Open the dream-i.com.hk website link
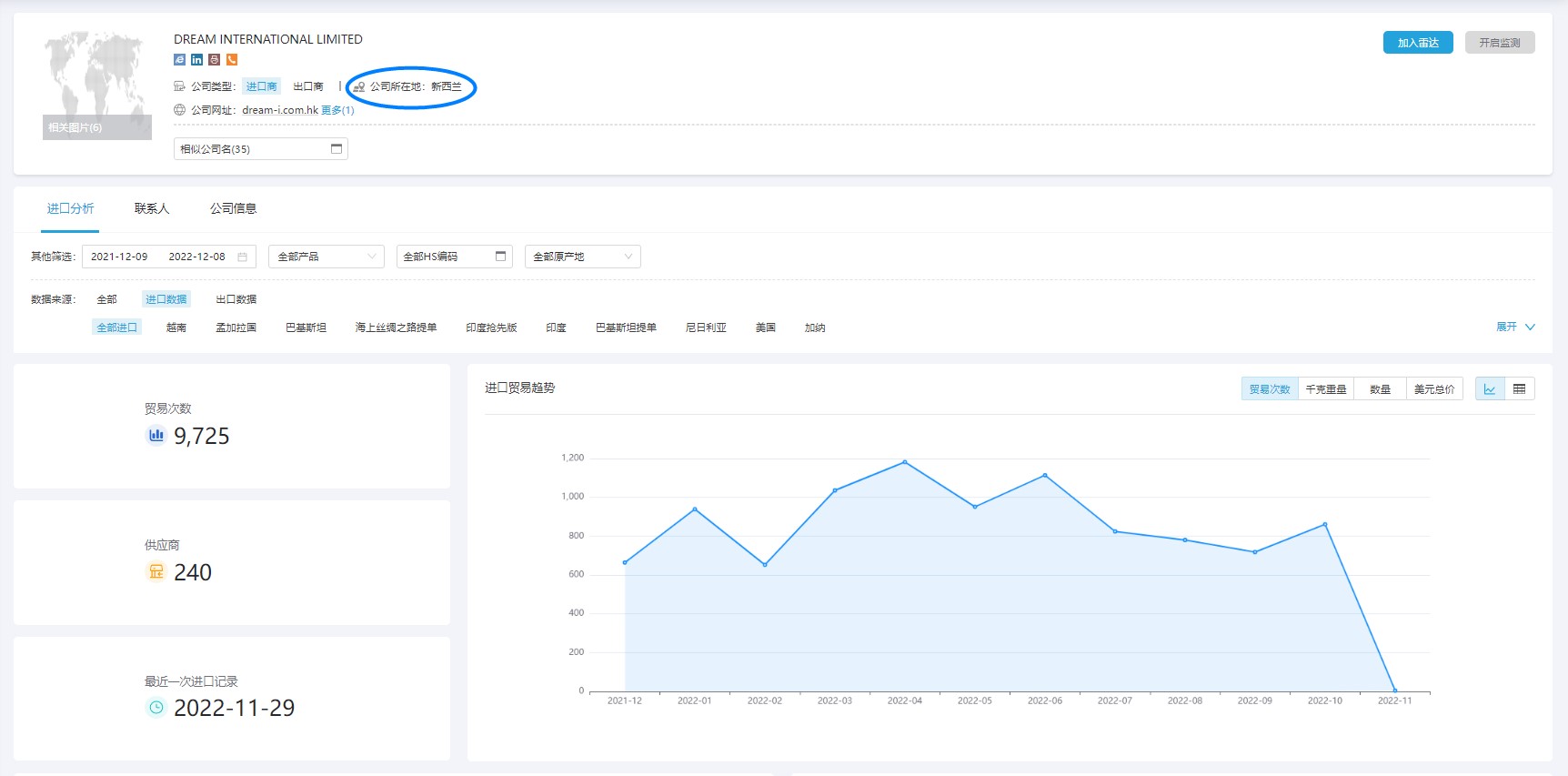This screenshot has height=776, width=1568. 280,110
